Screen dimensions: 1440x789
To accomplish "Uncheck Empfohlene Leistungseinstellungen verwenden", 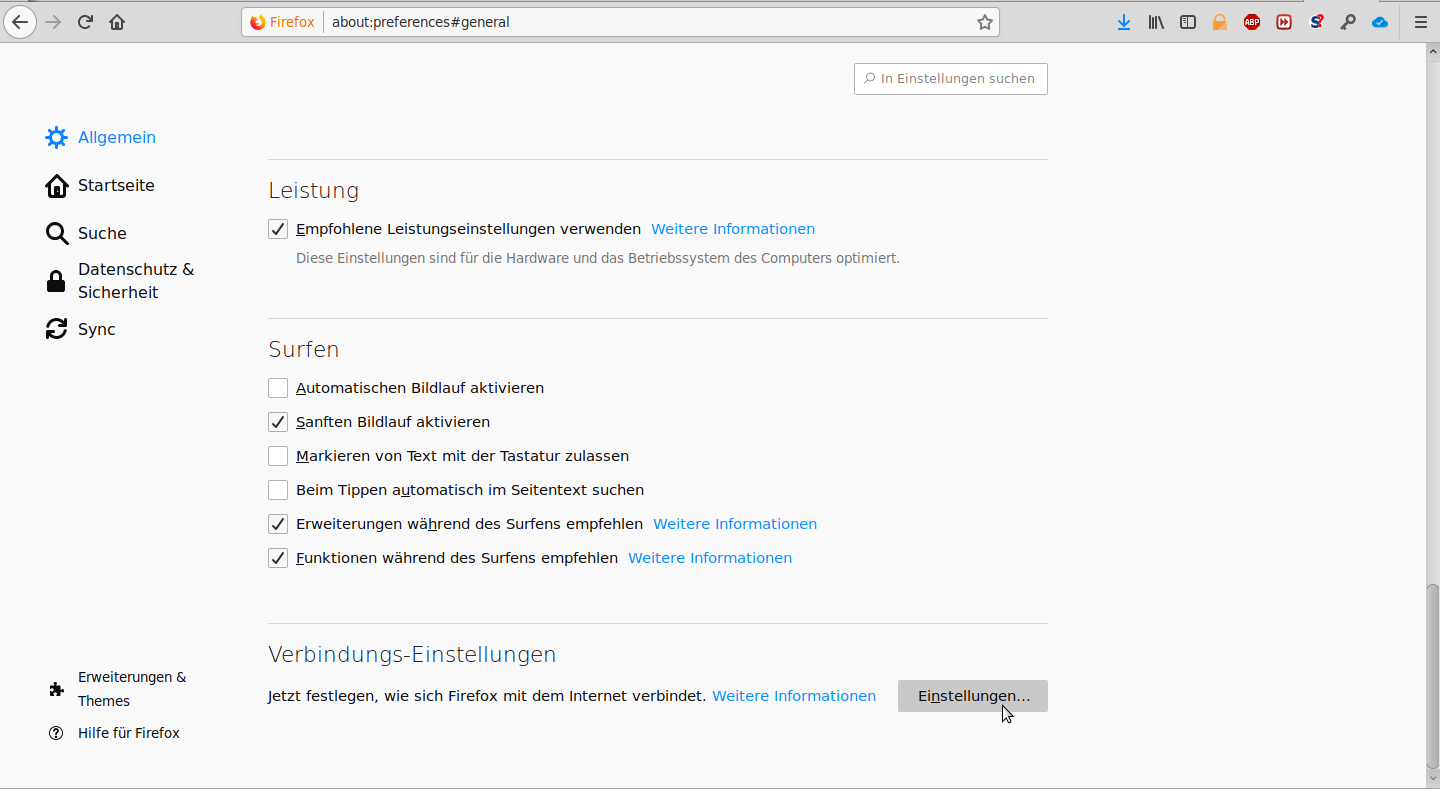I will pyautogui.click(x=278, y=229).
